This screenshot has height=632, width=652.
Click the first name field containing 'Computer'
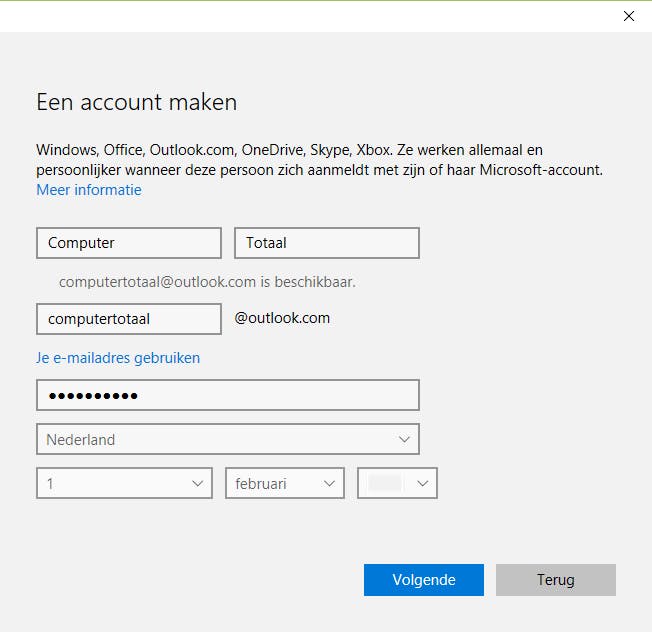pos(128,243)
